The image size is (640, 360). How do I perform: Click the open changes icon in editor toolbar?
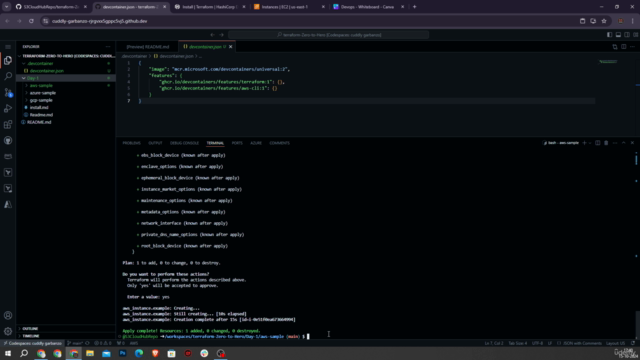pos(615,47)
